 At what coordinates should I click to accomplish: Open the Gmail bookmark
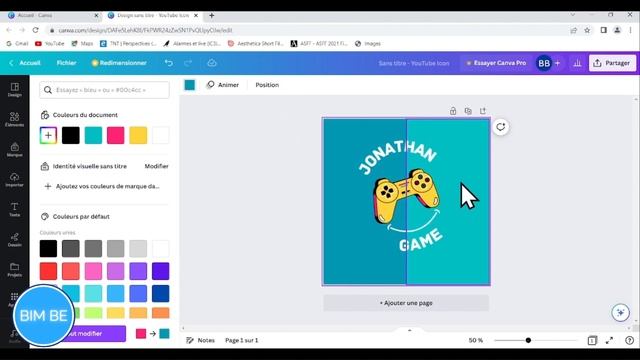click(x=17, y=43)
